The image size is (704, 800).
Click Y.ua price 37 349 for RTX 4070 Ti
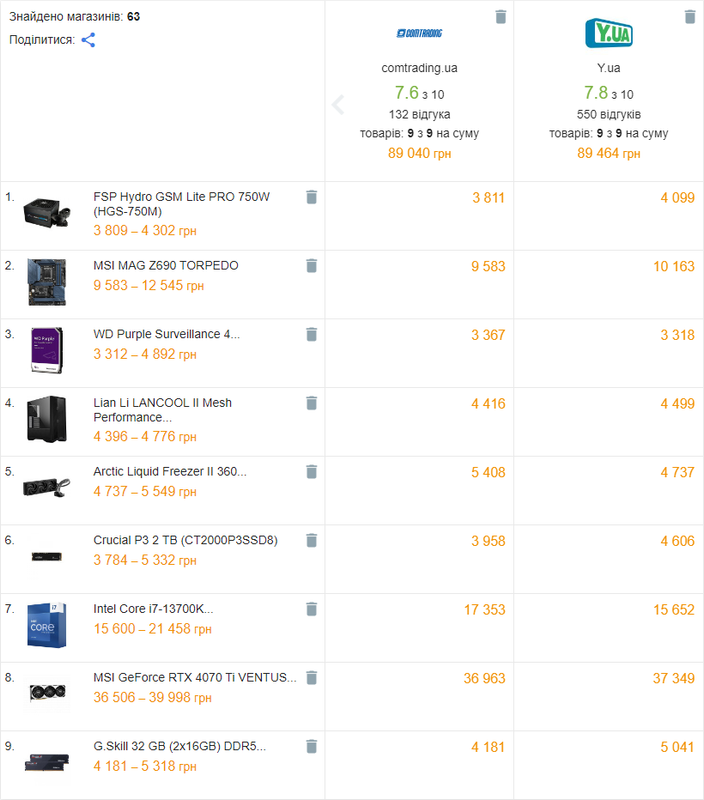[x=674, y=679]
